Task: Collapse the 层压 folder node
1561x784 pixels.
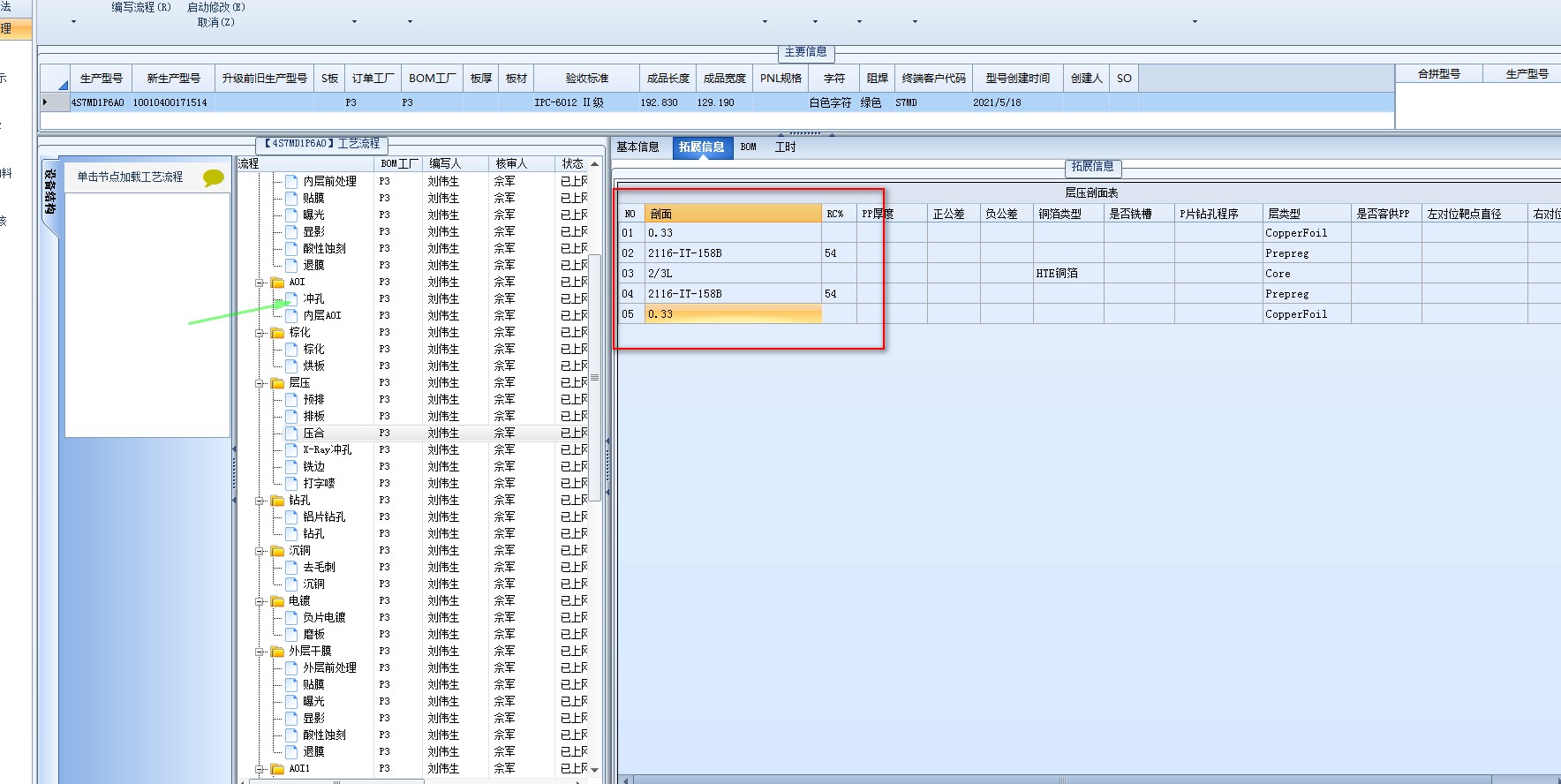Action: (260, 383)
